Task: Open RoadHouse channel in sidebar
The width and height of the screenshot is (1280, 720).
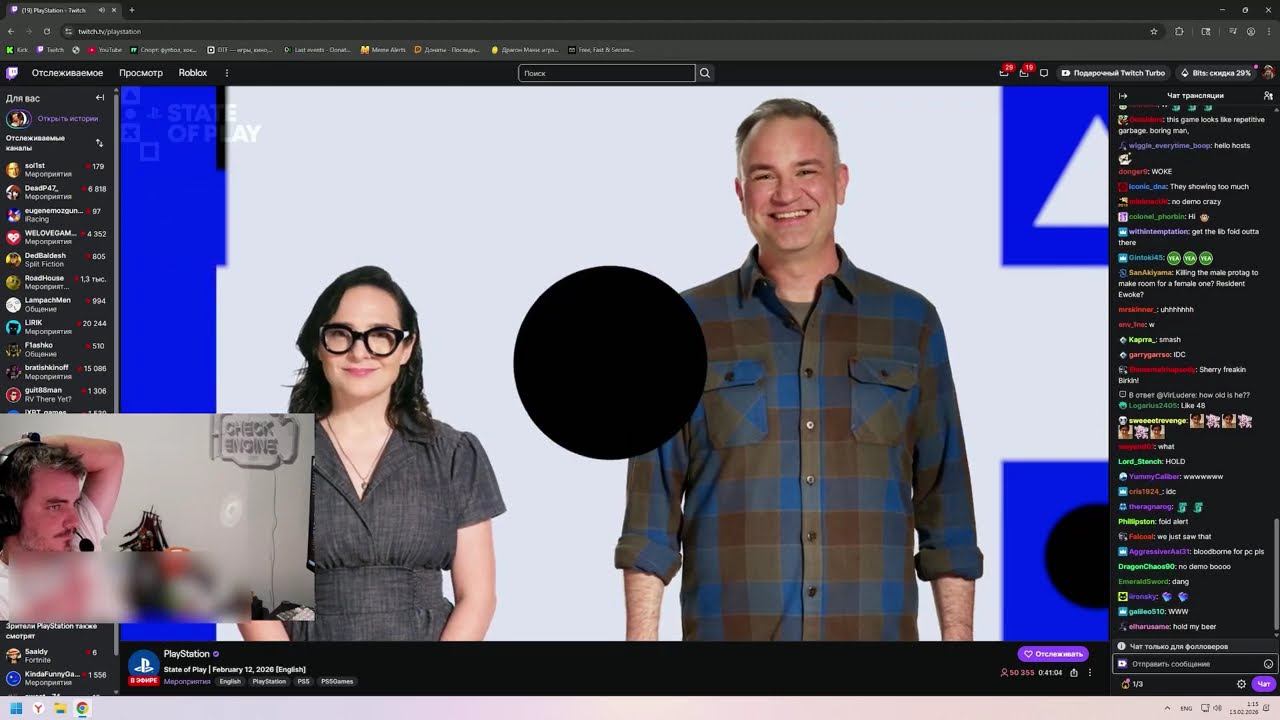Action: [56, 282]
